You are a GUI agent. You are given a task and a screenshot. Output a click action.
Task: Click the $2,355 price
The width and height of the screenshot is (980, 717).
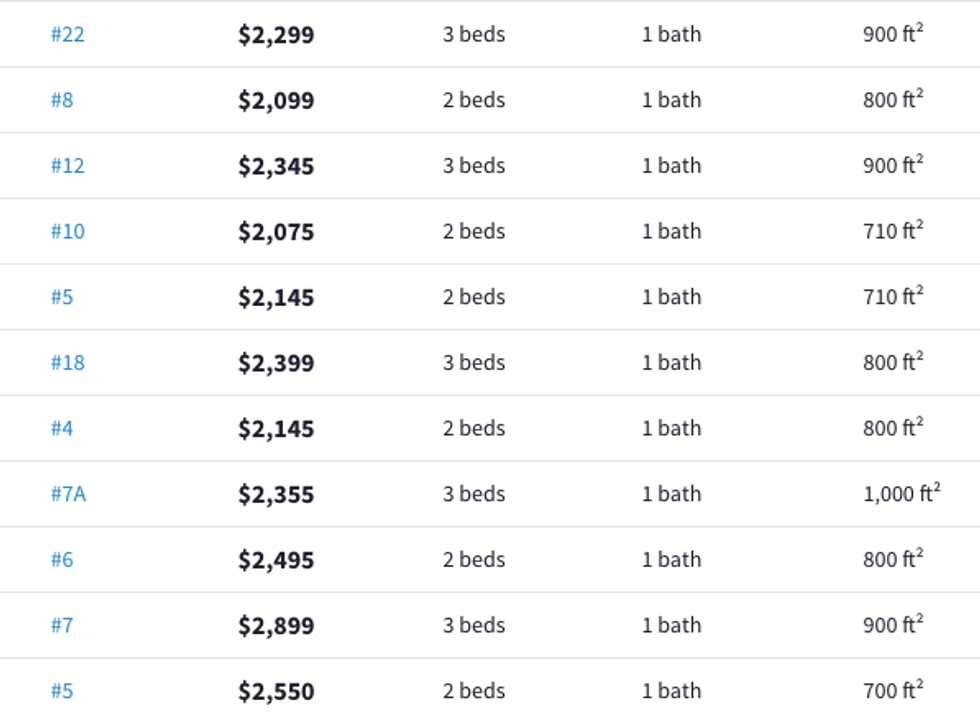pos(276,494)
